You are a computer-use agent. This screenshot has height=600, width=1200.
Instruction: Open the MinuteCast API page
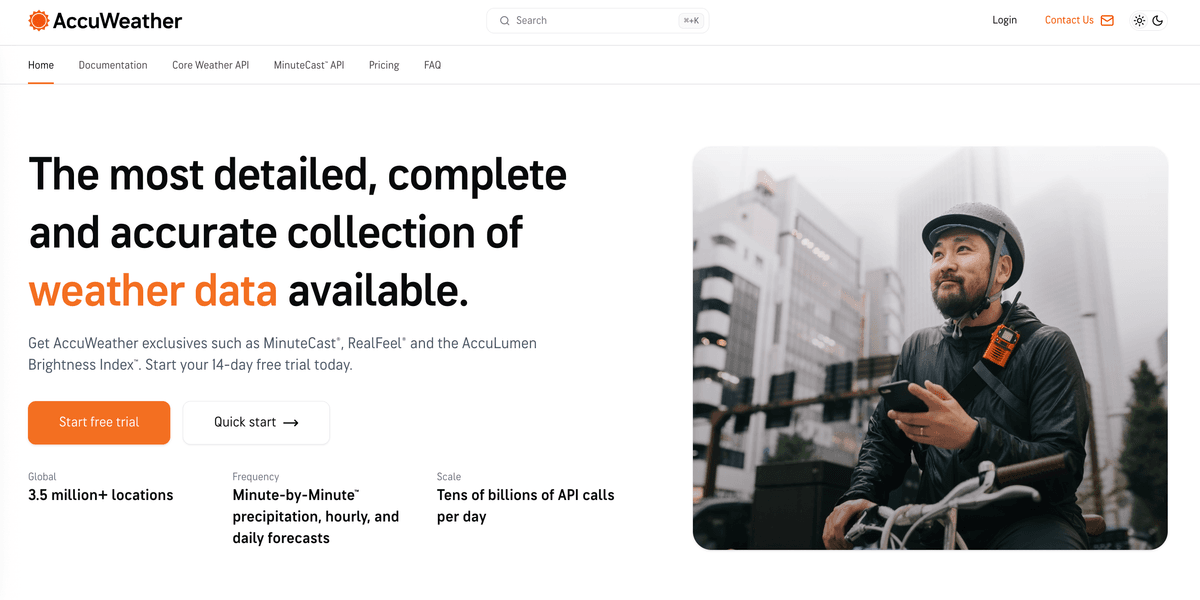point(308,65)
